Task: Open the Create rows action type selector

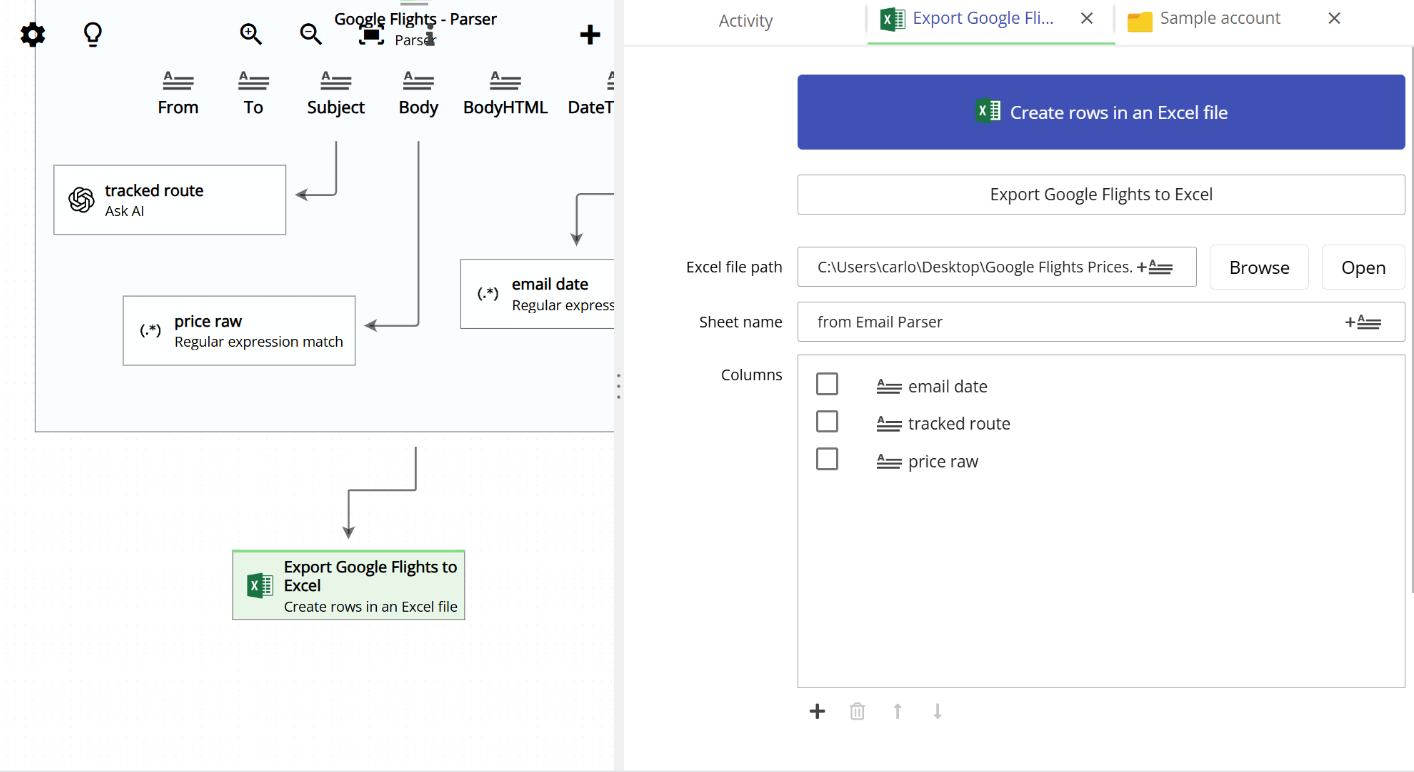Action: pyautogui.click(x=1100, y=111)
